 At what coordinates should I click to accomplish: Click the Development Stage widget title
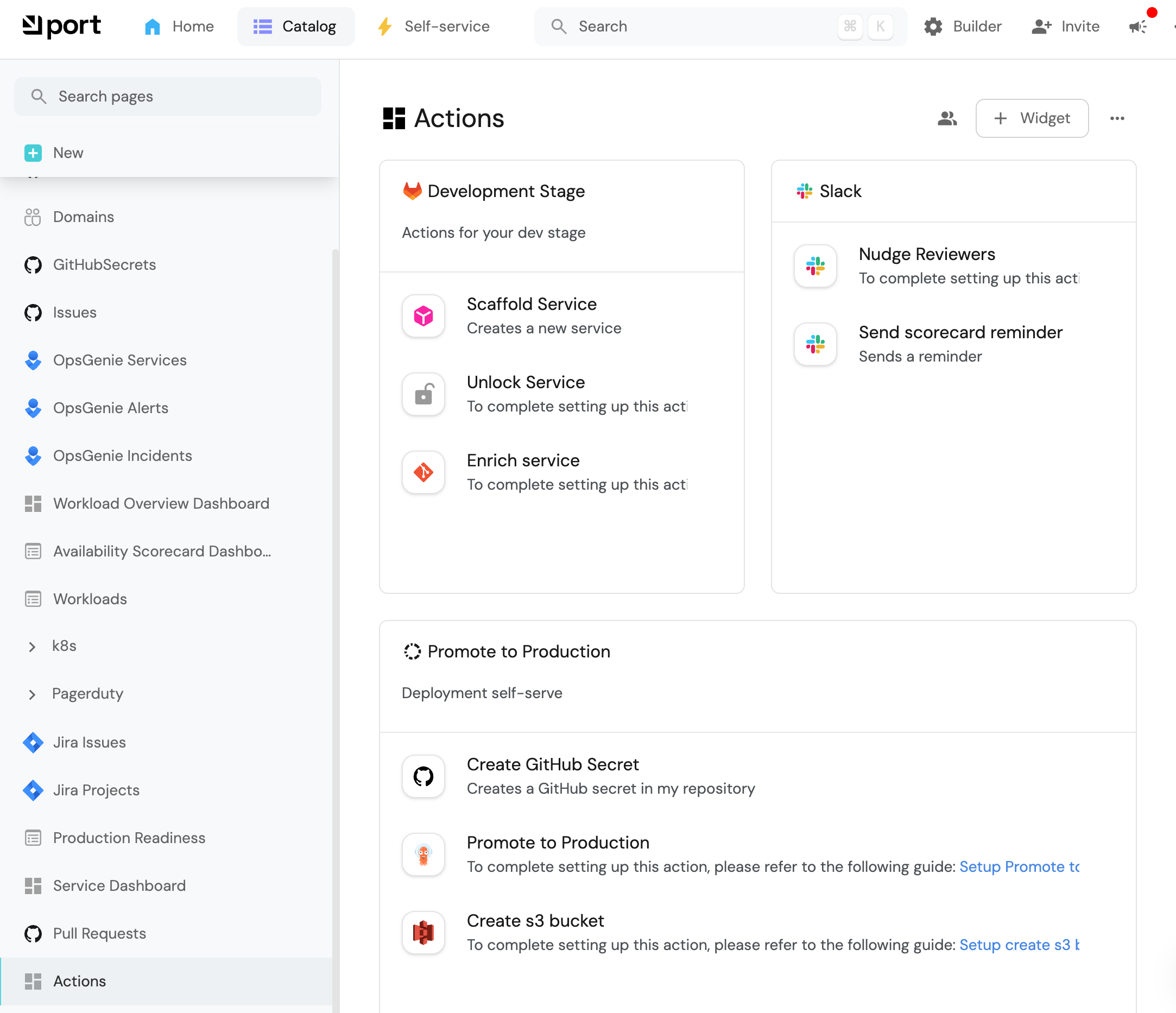tap(506, 191)
